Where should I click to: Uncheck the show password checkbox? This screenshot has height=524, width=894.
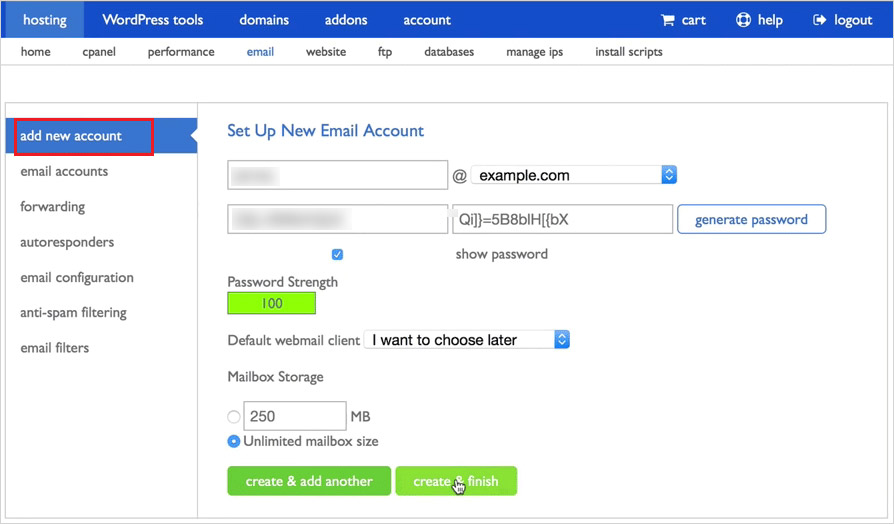click(338, 255)
